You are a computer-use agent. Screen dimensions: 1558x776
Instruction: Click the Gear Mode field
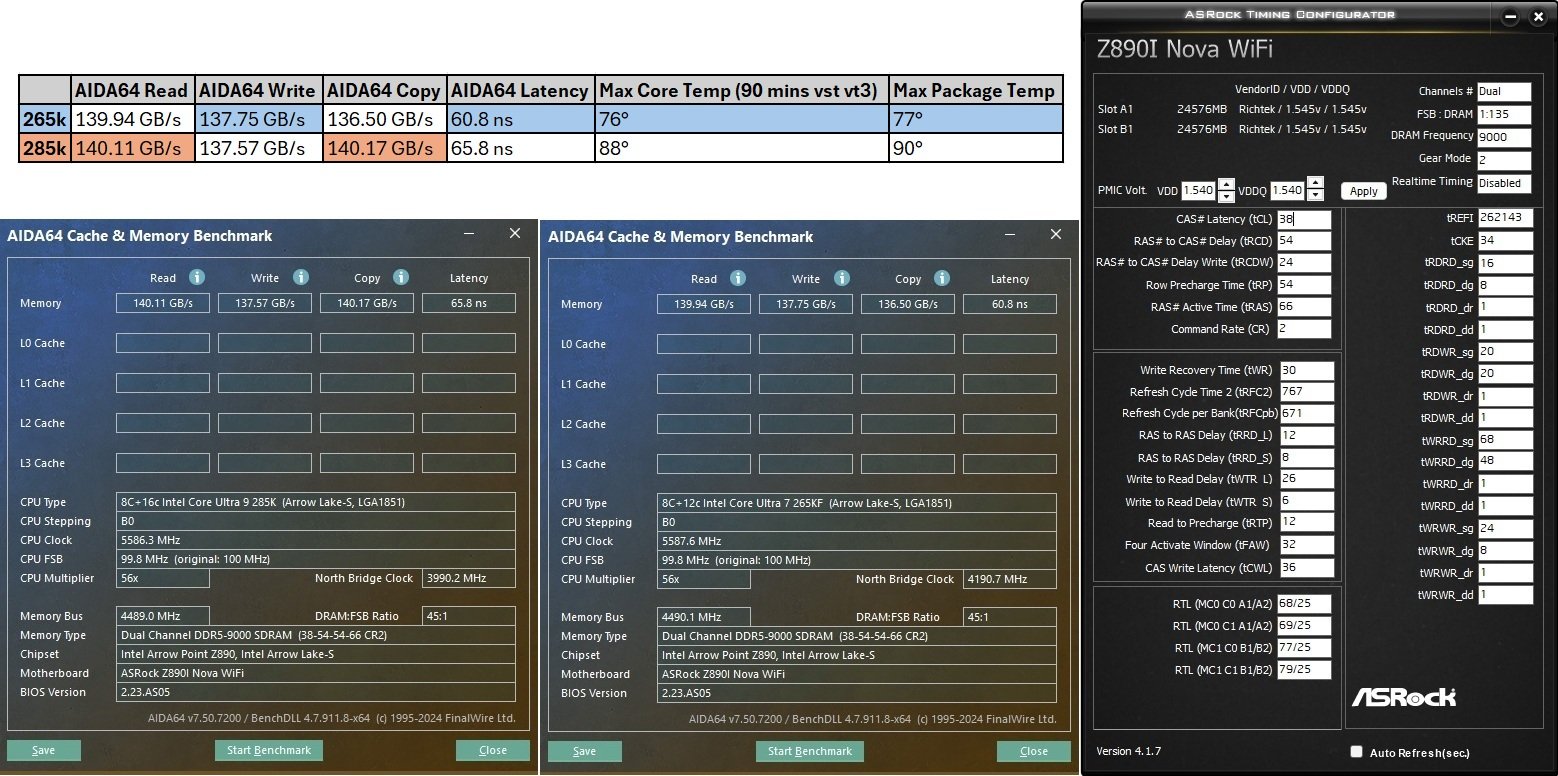tap(1504, 160)
